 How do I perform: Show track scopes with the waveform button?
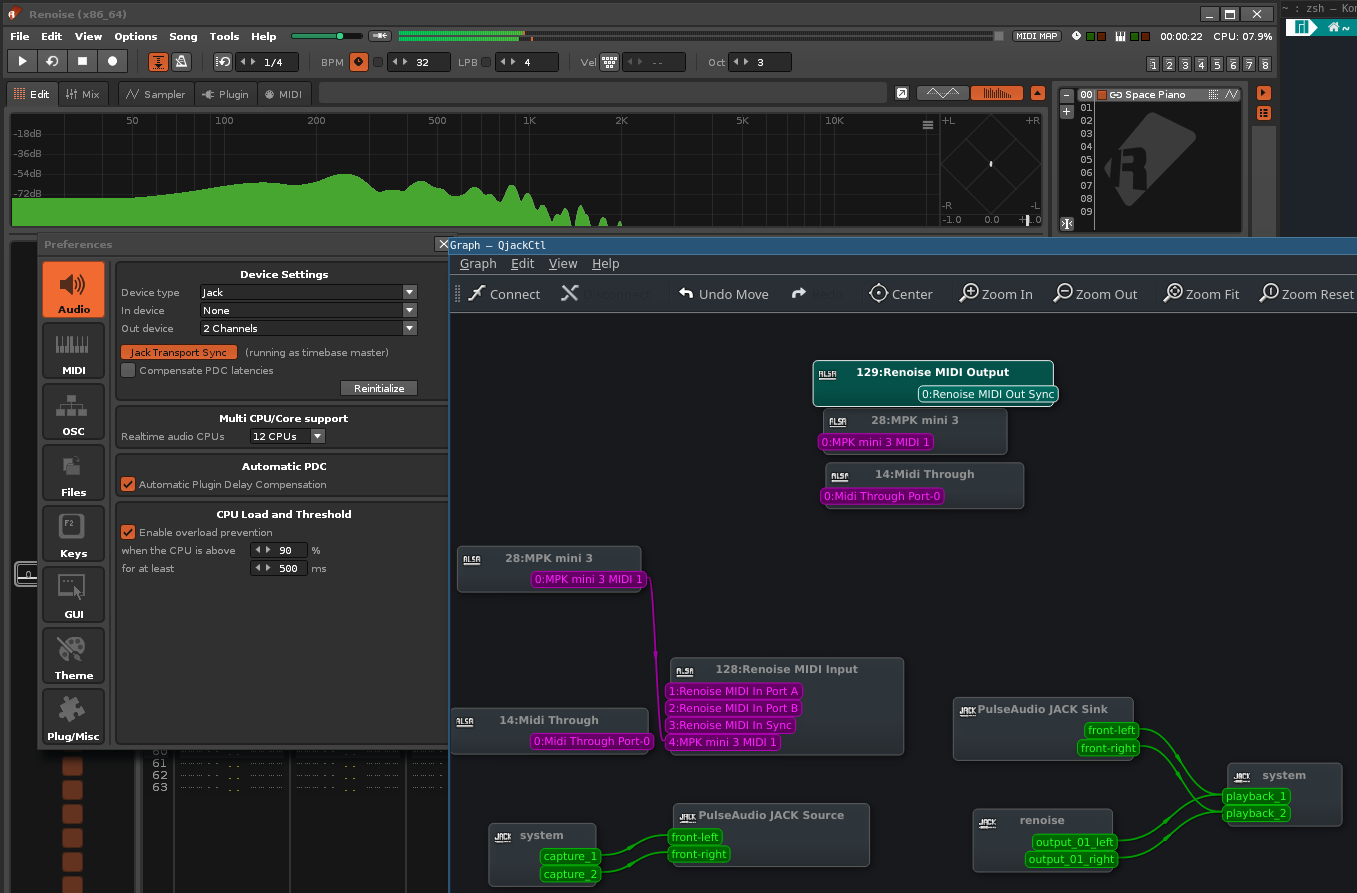click(942, 93)
